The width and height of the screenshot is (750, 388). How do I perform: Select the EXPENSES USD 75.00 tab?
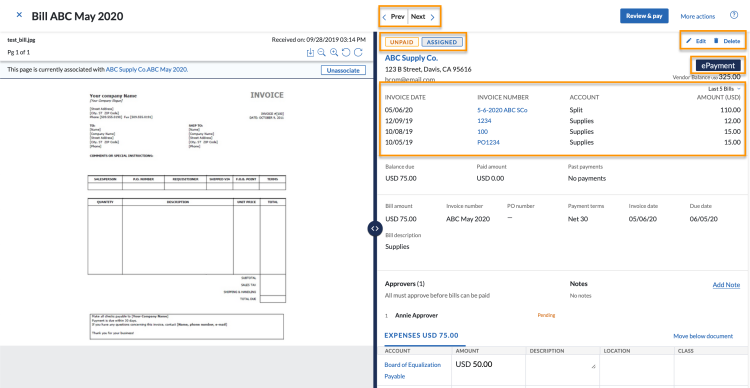coord(421,335)
